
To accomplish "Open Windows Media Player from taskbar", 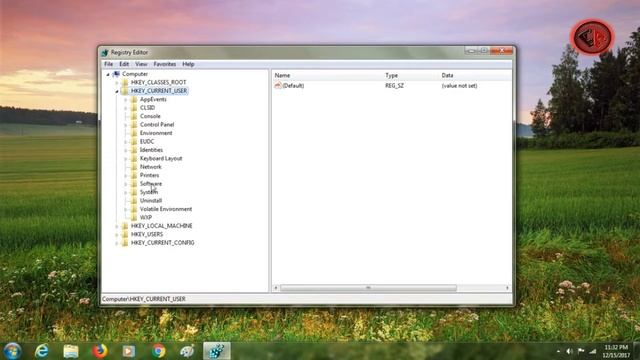I will click(x=129, y=351).
